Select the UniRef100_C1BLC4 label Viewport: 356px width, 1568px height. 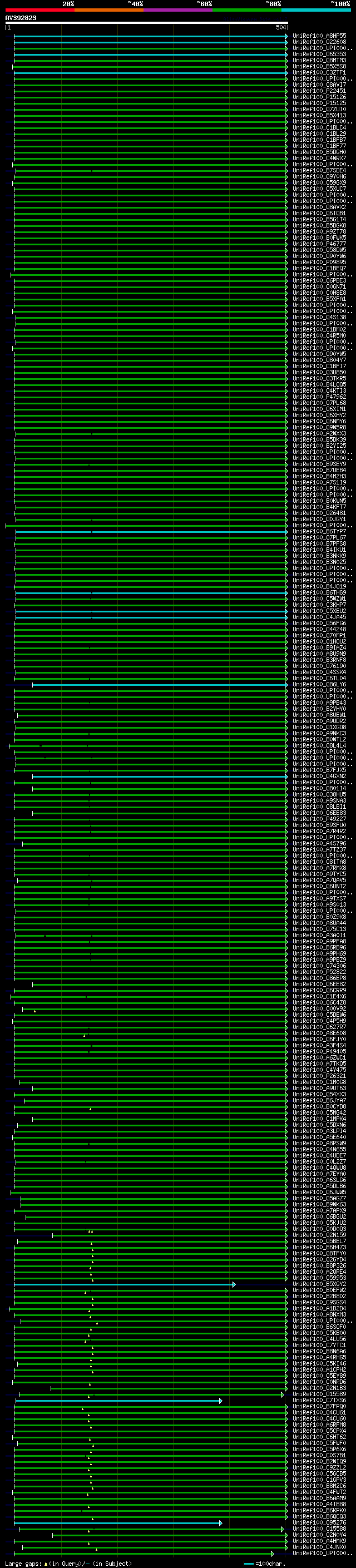tap(319, 128)
